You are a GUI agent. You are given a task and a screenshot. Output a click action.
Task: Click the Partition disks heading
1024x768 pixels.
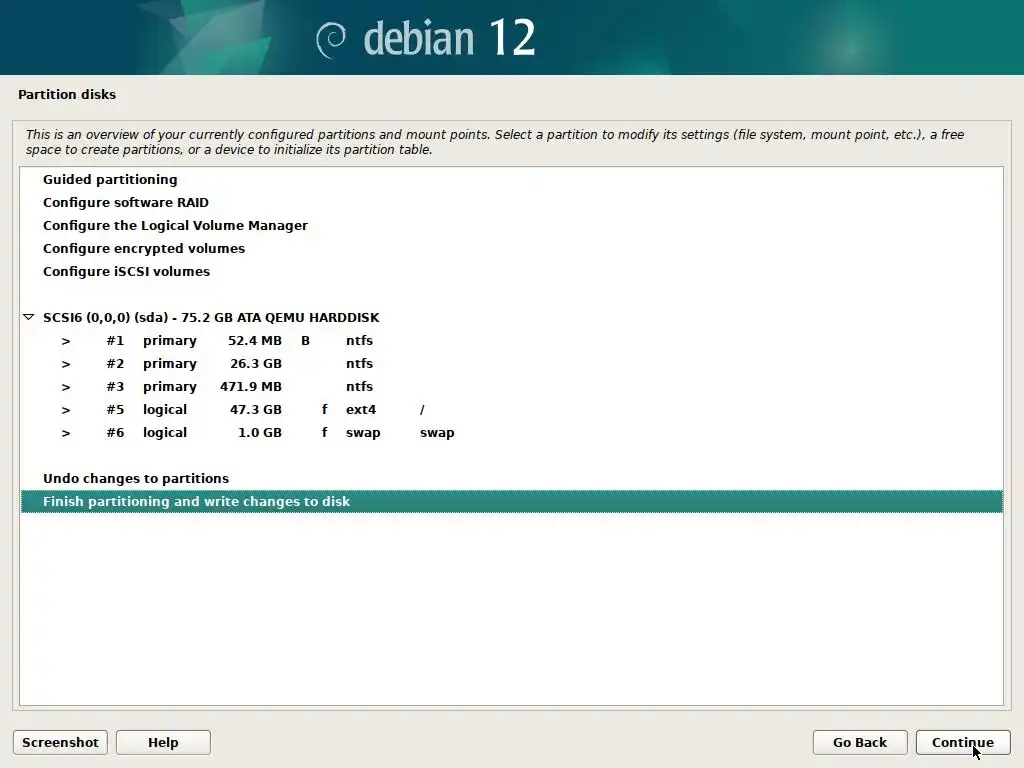67,94
